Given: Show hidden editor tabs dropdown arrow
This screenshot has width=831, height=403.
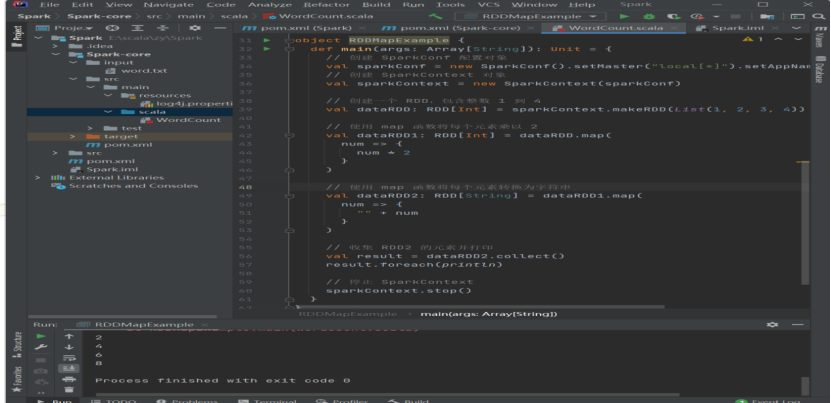Looking at the screenshot, I should 796,28.
